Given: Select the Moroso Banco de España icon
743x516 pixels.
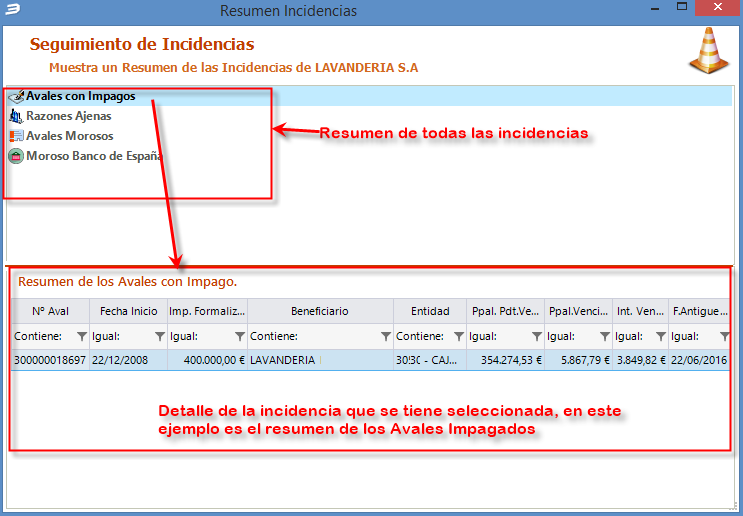Looking at the screenshot, I should click(16, 156).
